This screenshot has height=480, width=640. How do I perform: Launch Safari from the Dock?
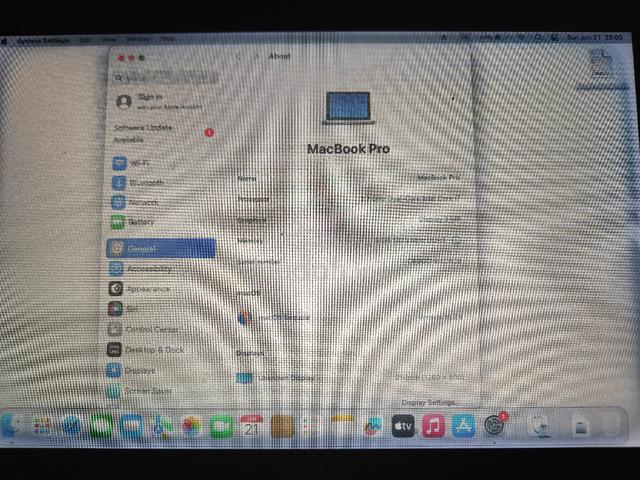(72, 427)
